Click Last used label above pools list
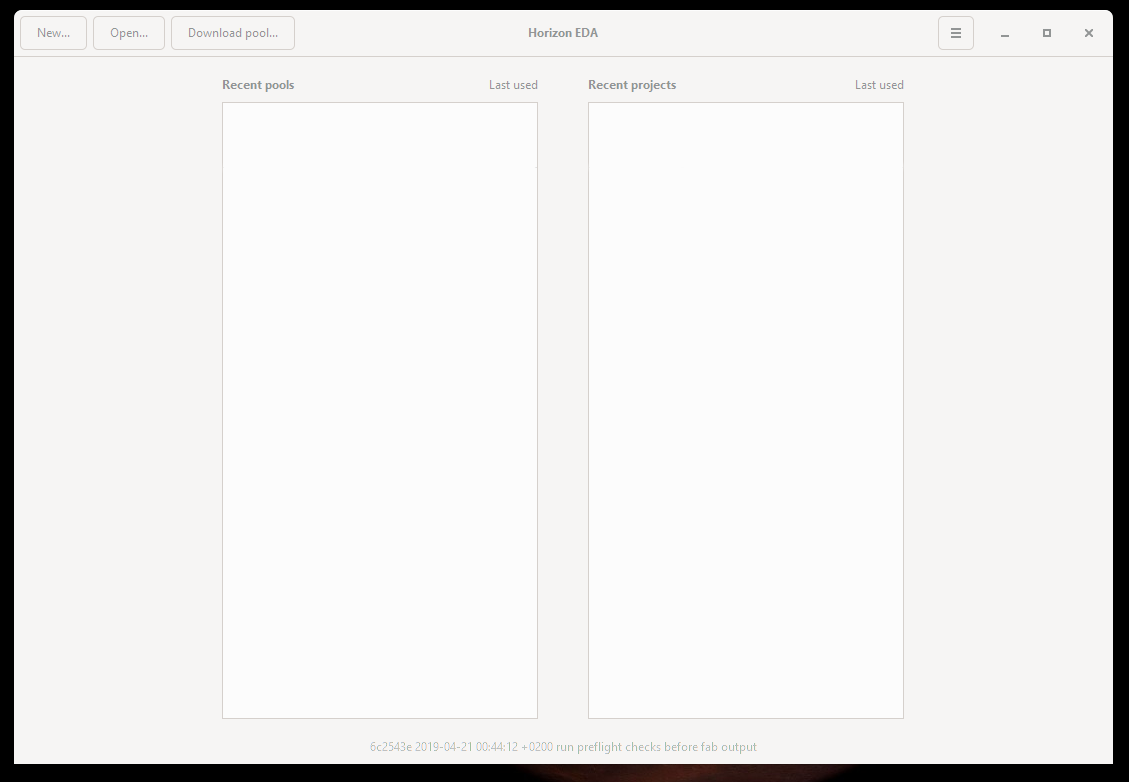Image resolution: width=1129 pixels, height=782 pixels. [x=513, y=85]
